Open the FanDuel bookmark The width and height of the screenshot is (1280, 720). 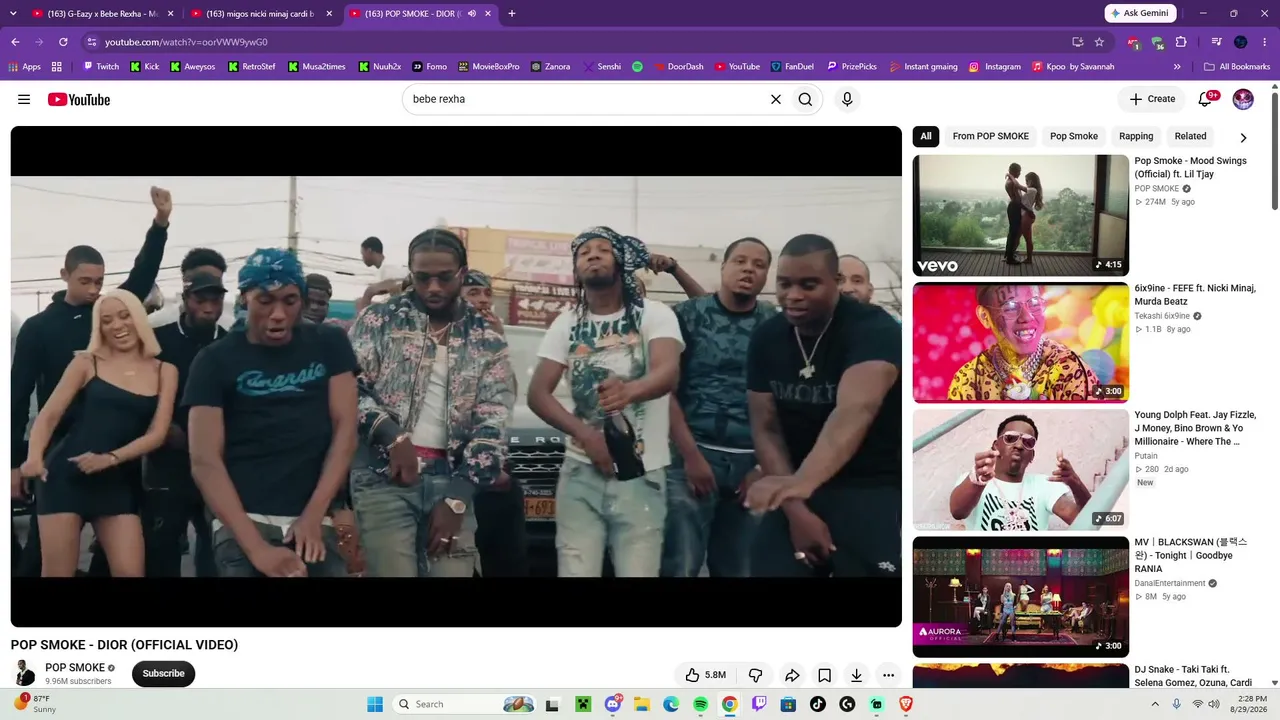click(791, 67)
